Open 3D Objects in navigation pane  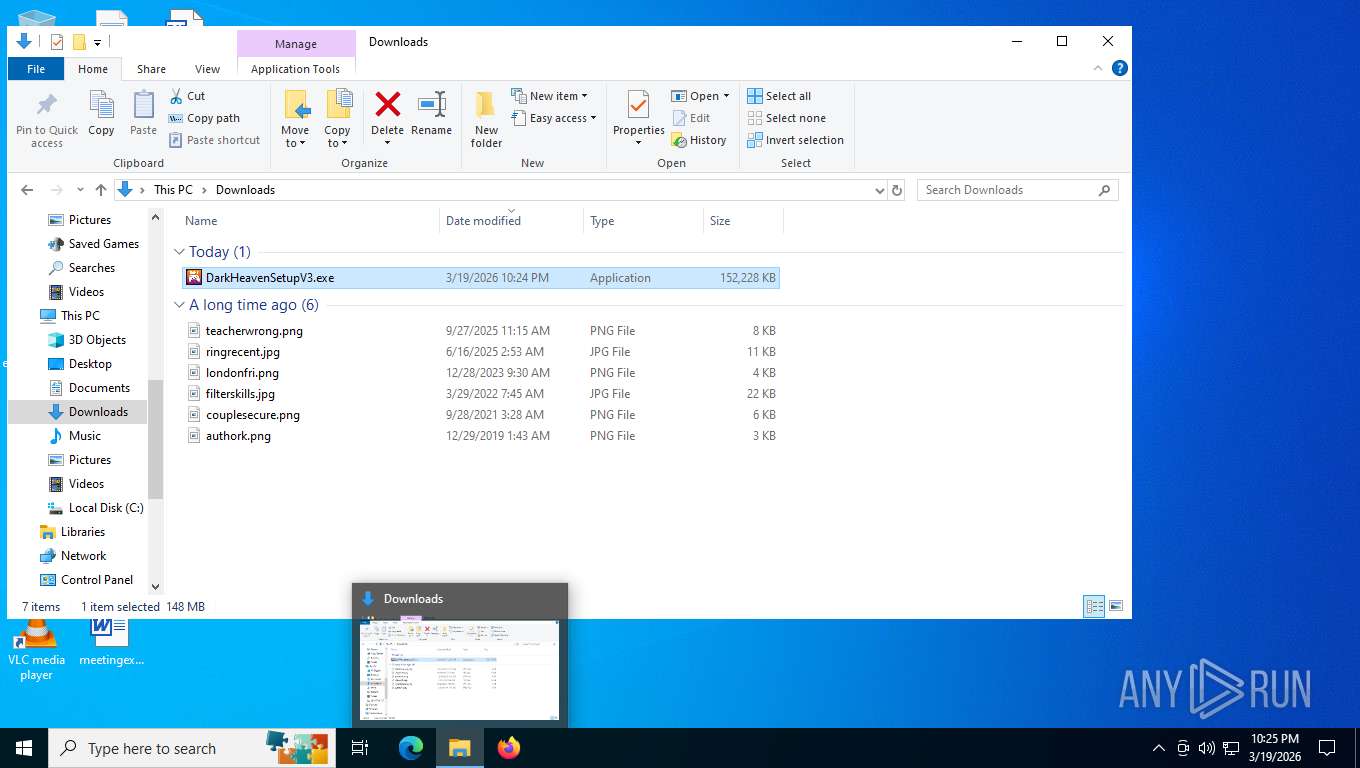[87, 340]
